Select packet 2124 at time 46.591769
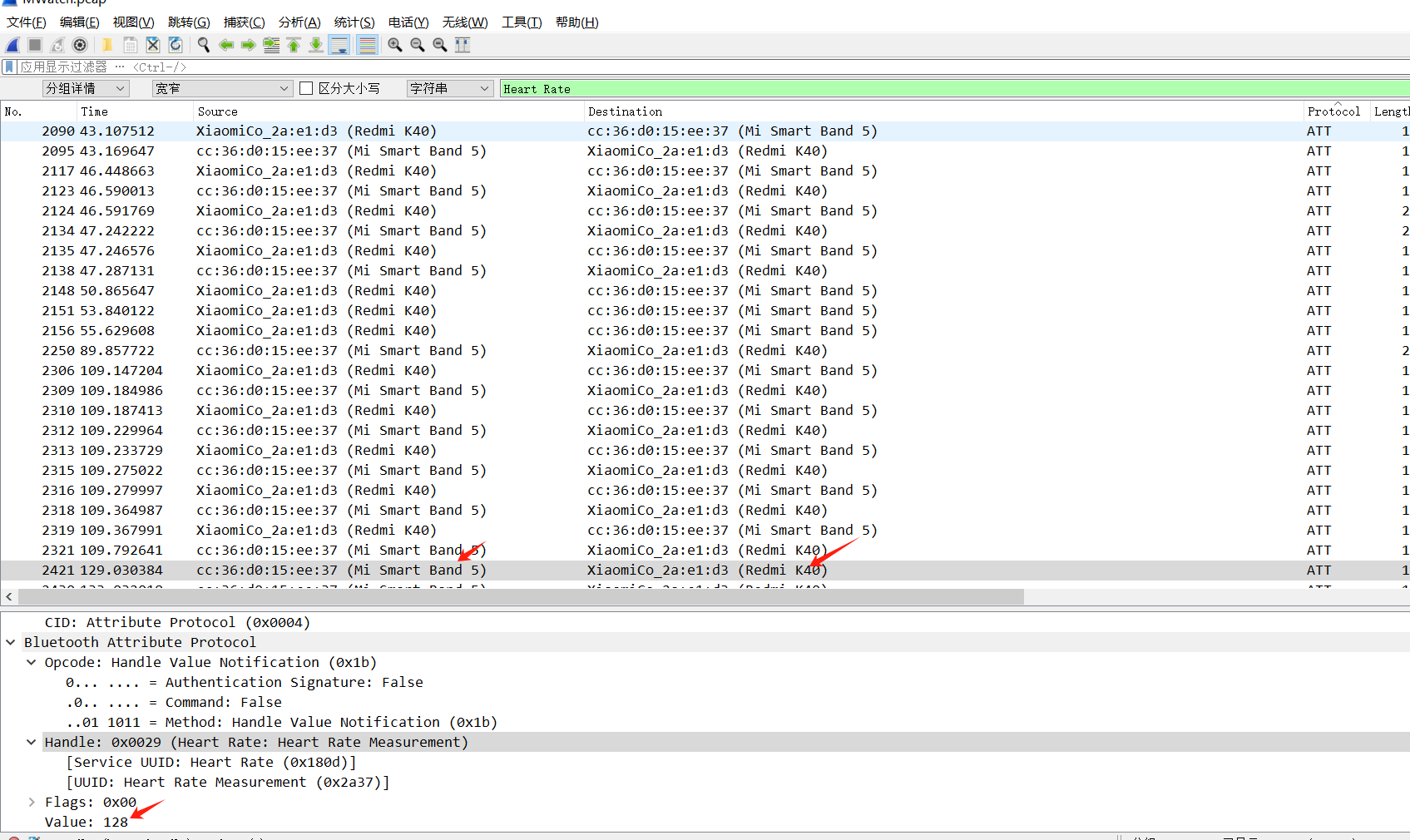 click(x=705, y=210)
